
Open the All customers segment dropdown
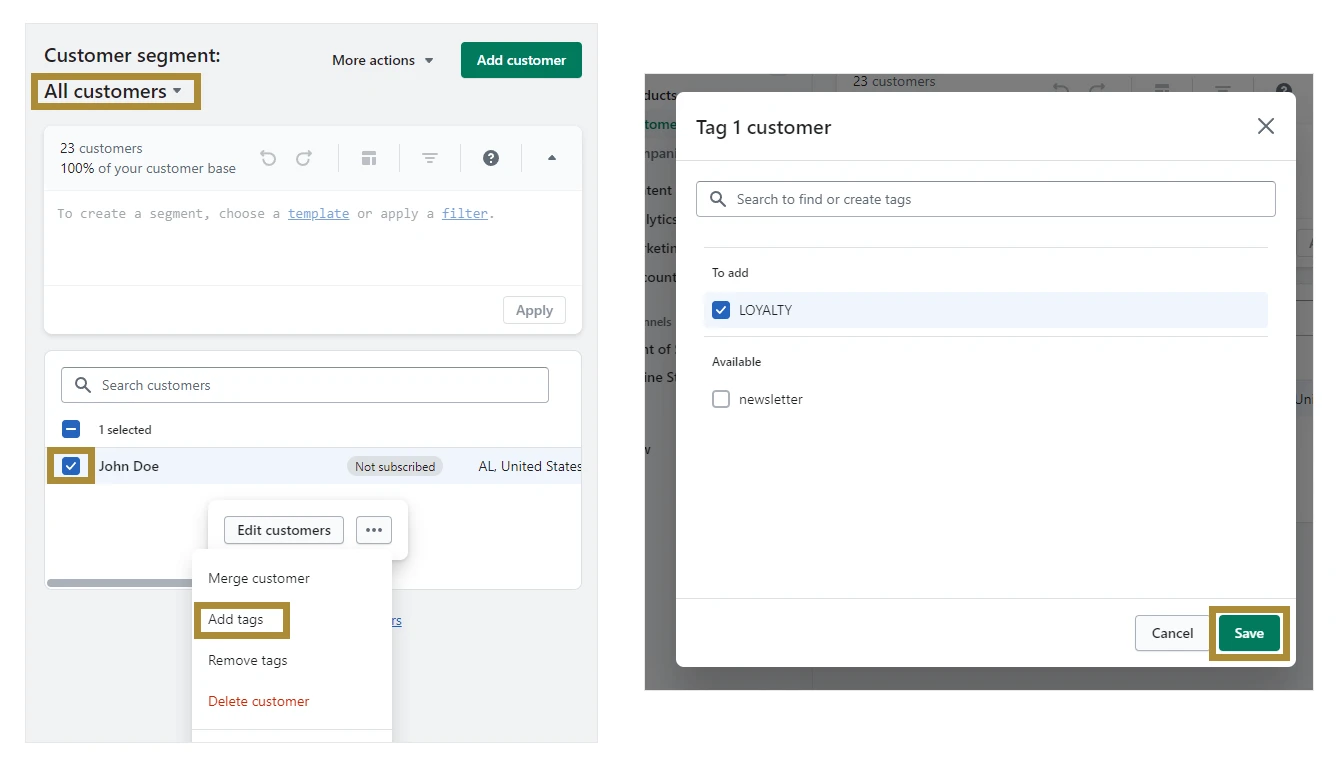click(113, 91)
